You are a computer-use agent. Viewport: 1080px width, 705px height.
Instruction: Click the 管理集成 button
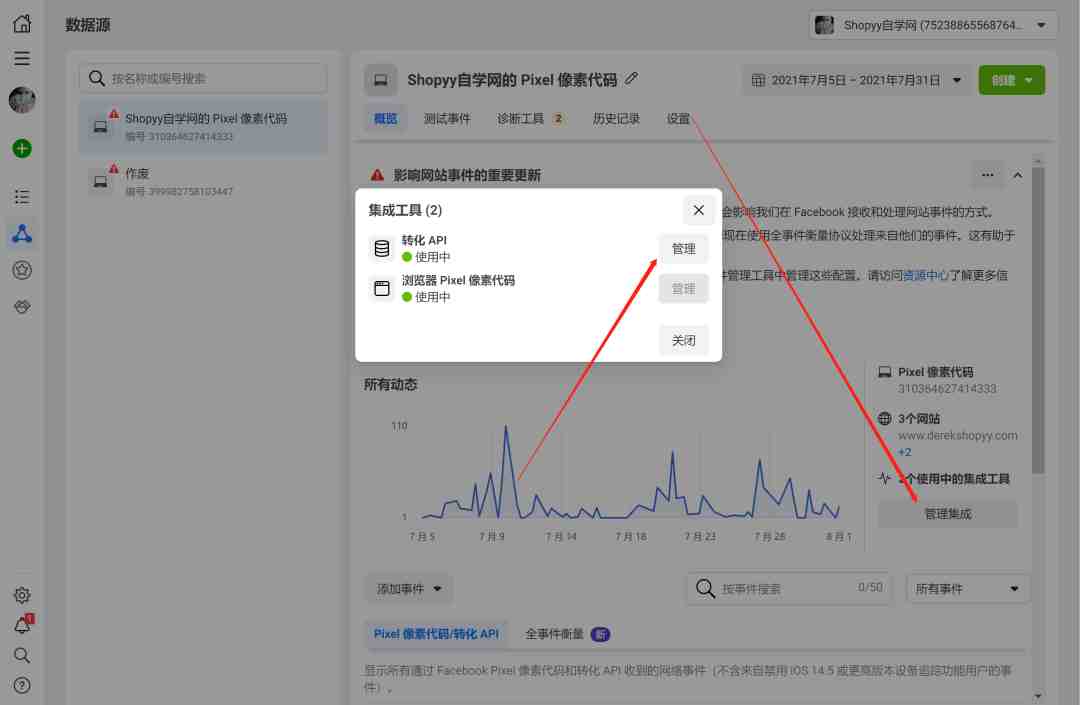[947, 514]
